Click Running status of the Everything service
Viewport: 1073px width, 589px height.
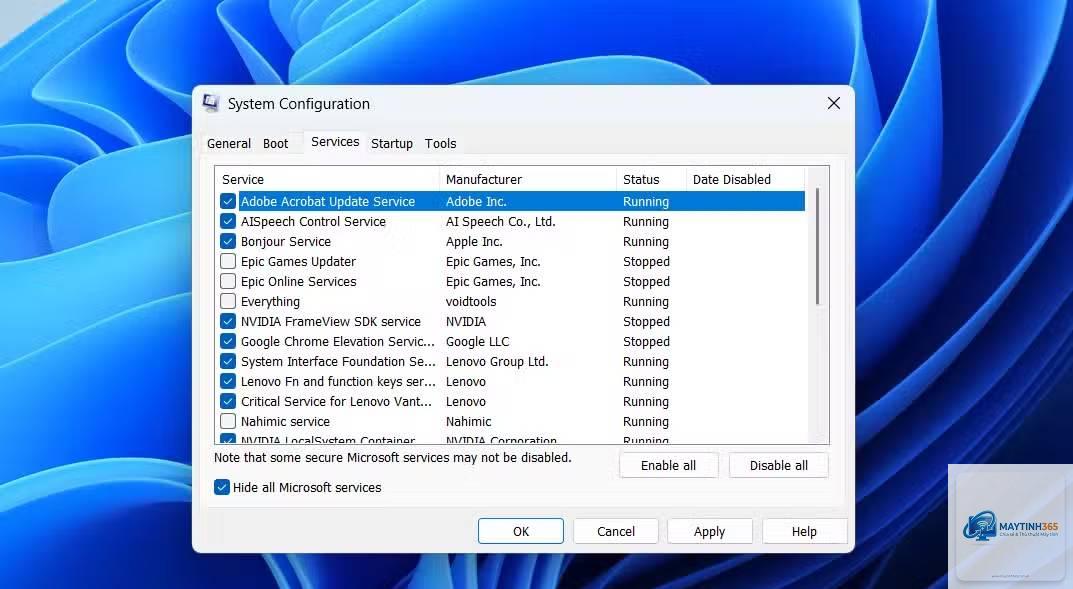tap(645, 301)
